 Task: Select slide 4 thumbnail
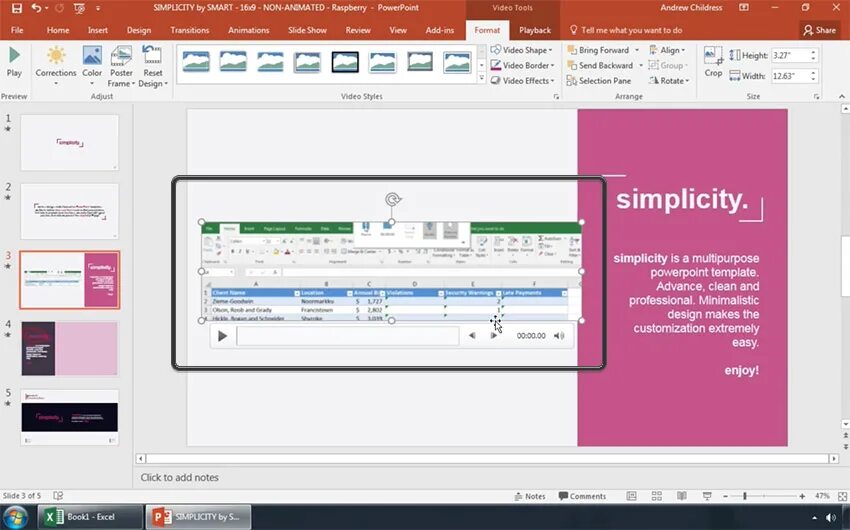tap(69, 348)
